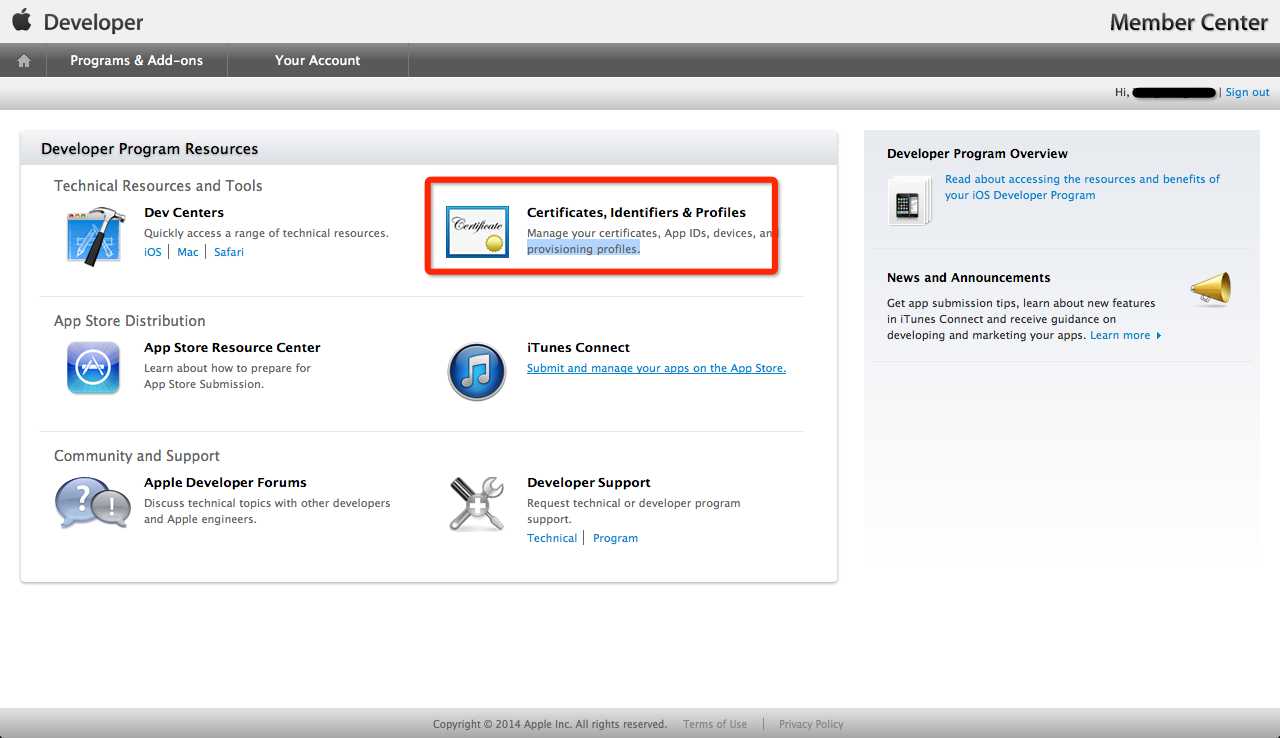Screen dimensions: 1280x738
Task: Open the App Store Resource Center icon
Action: tap(94, 368)
